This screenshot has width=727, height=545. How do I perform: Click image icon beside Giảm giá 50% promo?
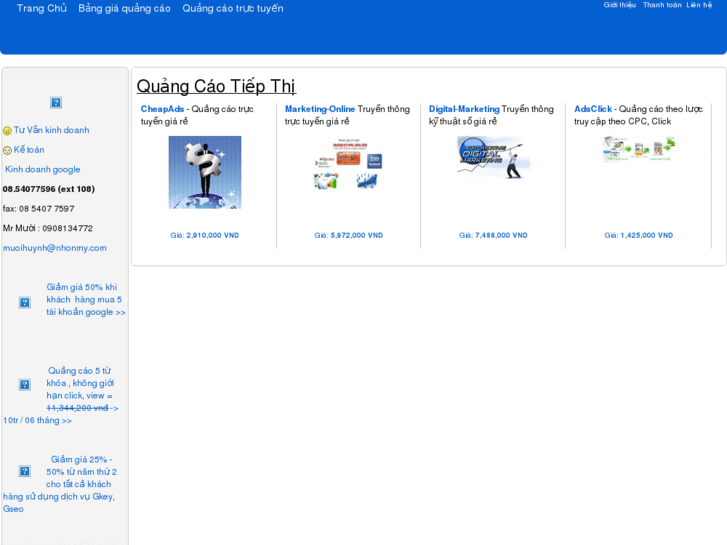pyautogui.click(x=25, y=302)
